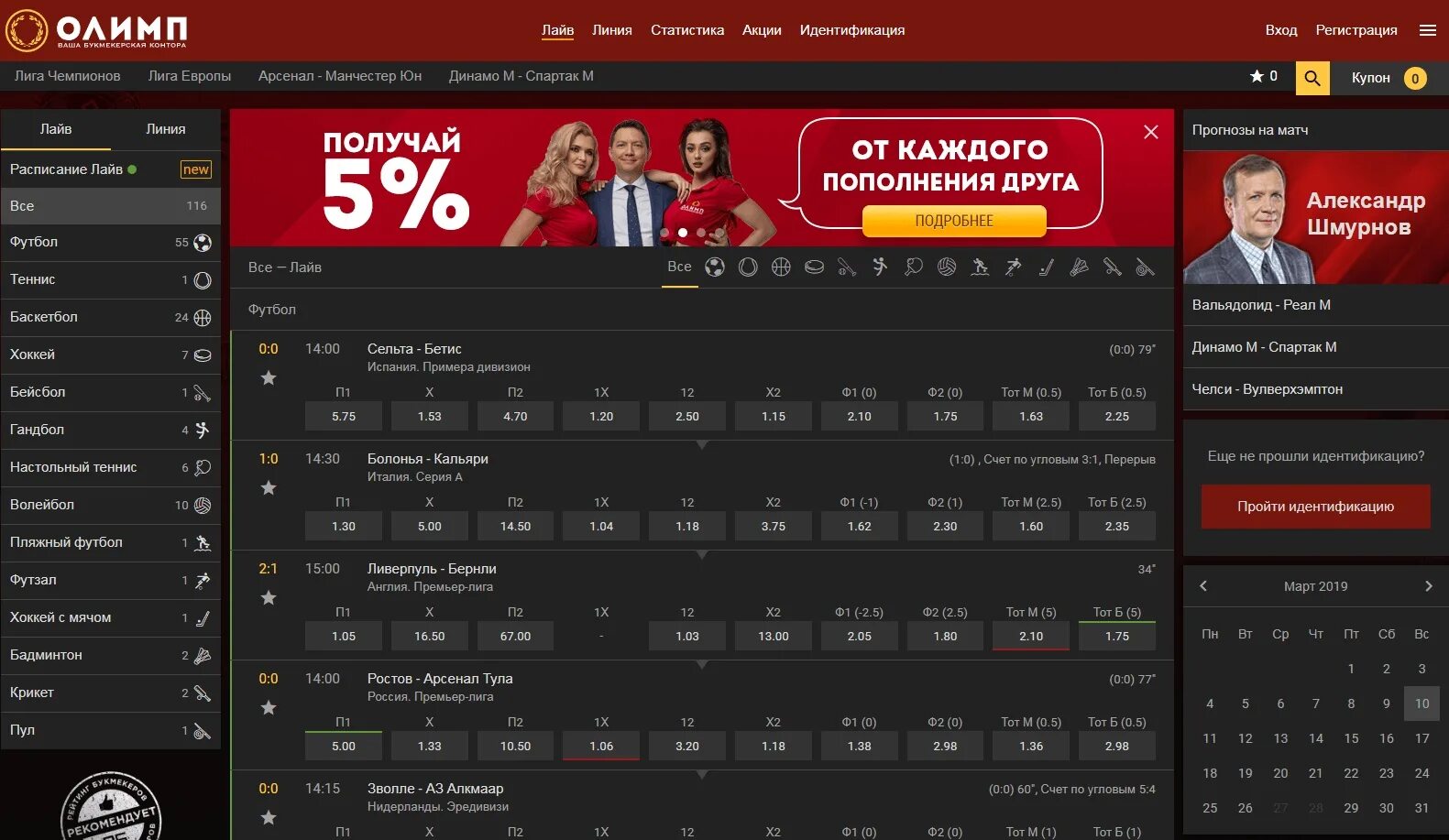The width and height of the screenshot is (1449, 840).
Task: Open Расписание Лайв schedule
Action: [111, 169]
